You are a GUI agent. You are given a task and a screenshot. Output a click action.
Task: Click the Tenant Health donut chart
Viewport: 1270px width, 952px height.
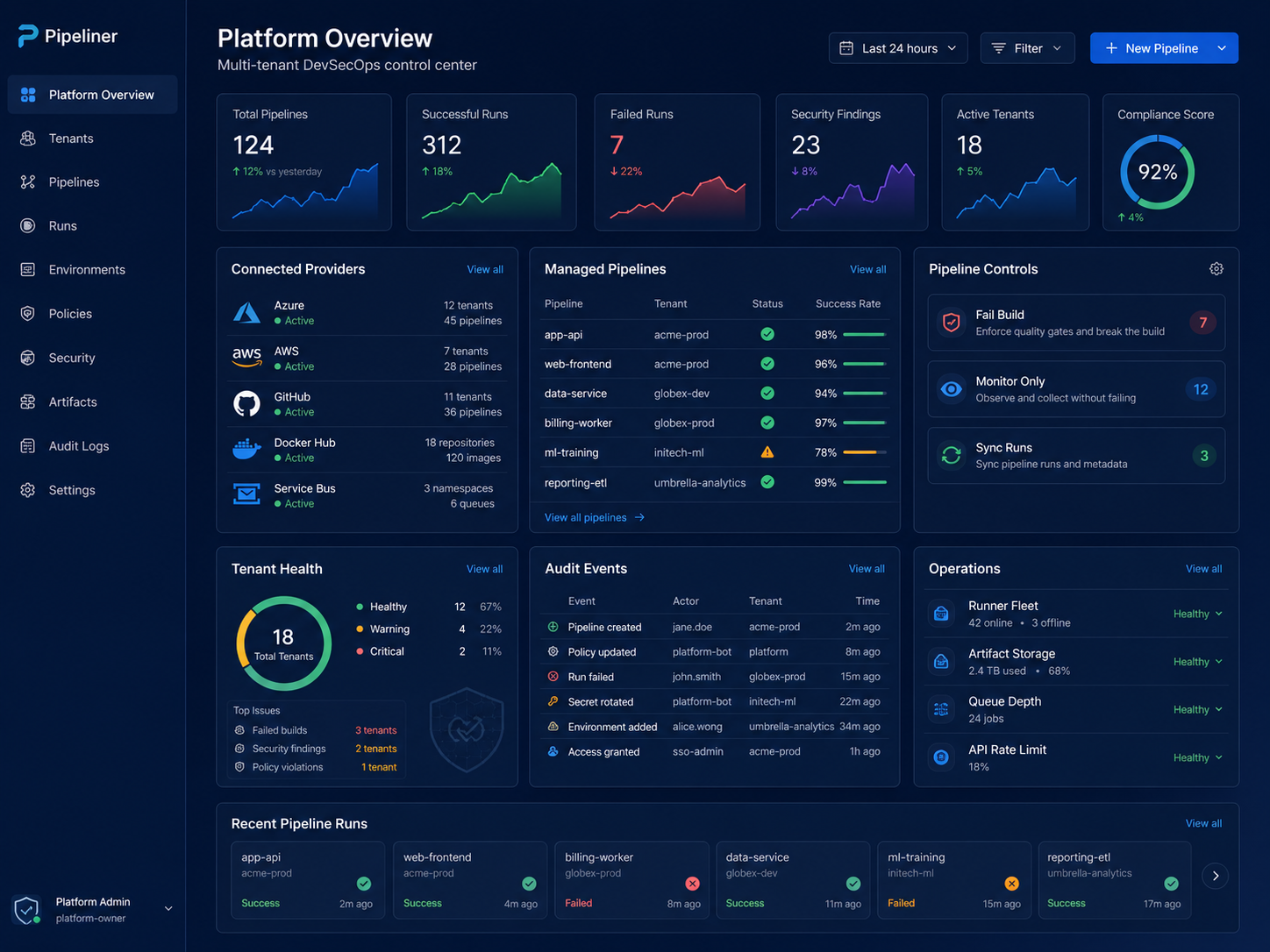[x=283, y=643]
